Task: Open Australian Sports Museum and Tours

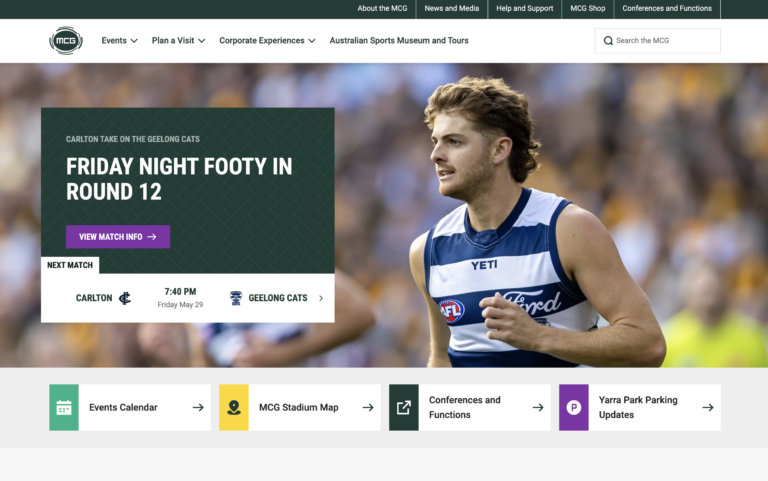Action: point(399,41)
